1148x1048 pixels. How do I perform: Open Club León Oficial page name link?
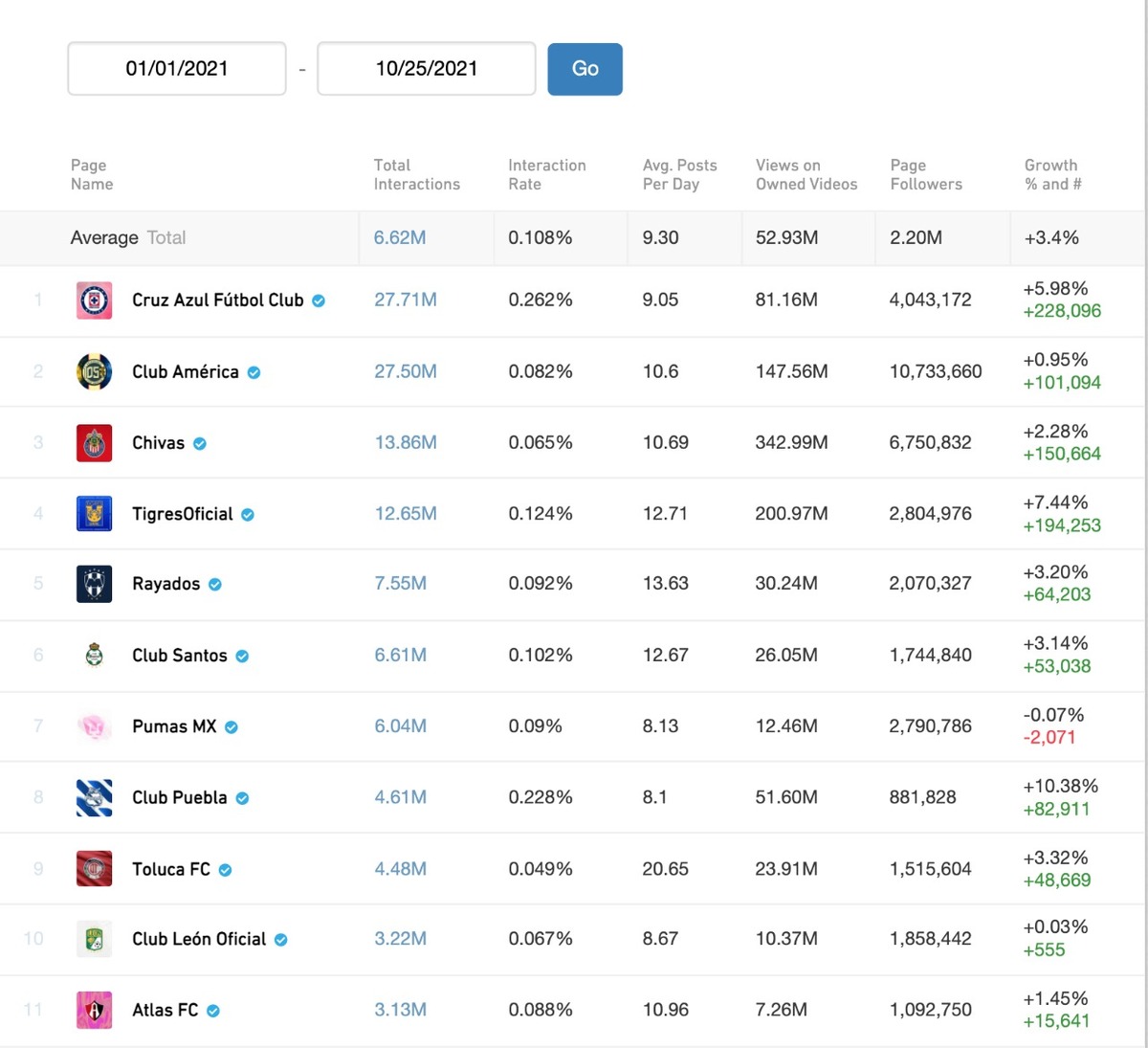(x=199, y=939)
